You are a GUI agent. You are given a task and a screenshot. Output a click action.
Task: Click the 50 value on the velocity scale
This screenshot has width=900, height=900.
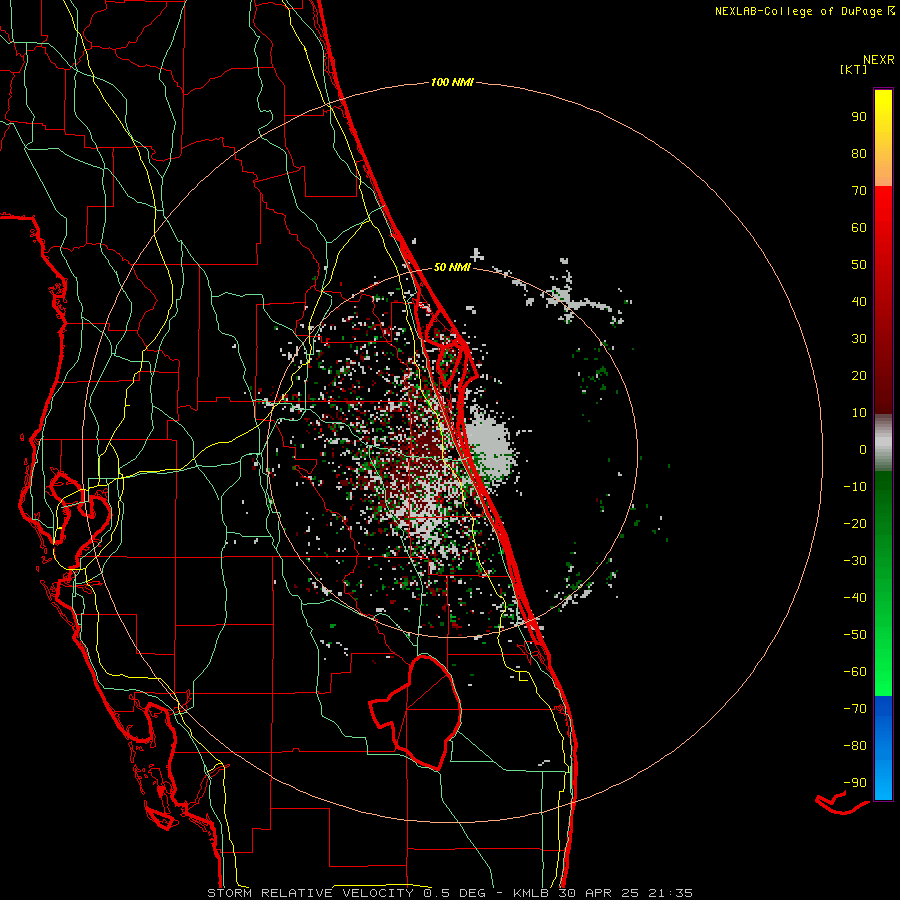coord(859,265)
